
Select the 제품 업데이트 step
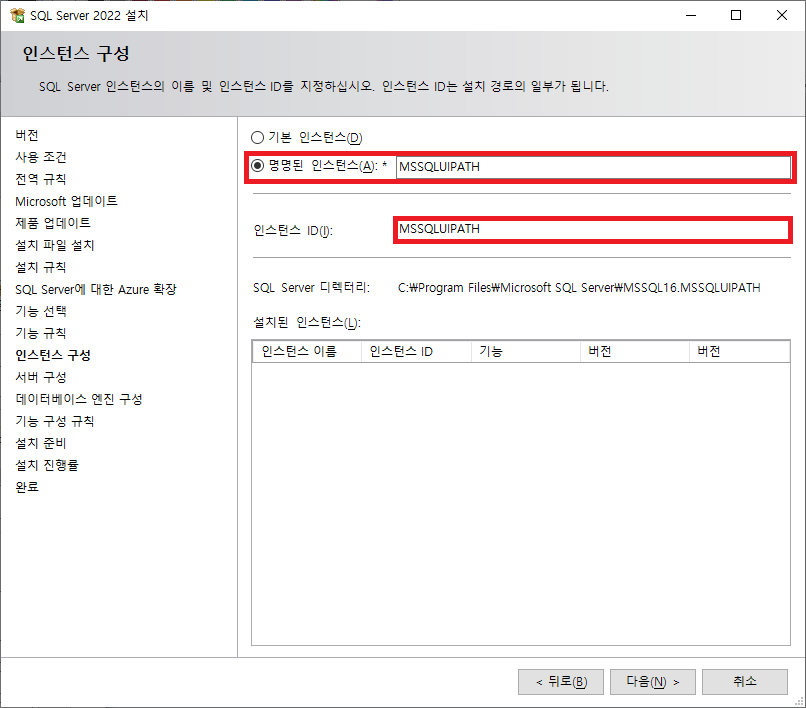[53, 223]
